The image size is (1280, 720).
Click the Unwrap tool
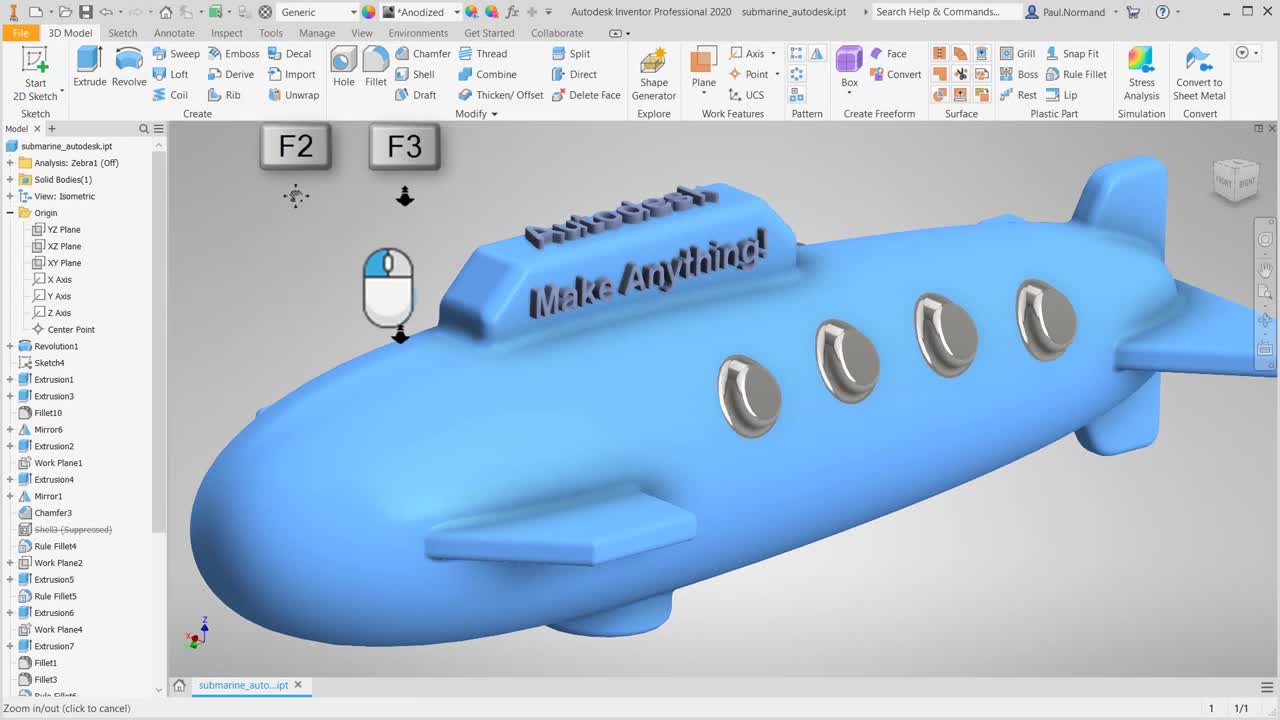click(x=294, y=95)
